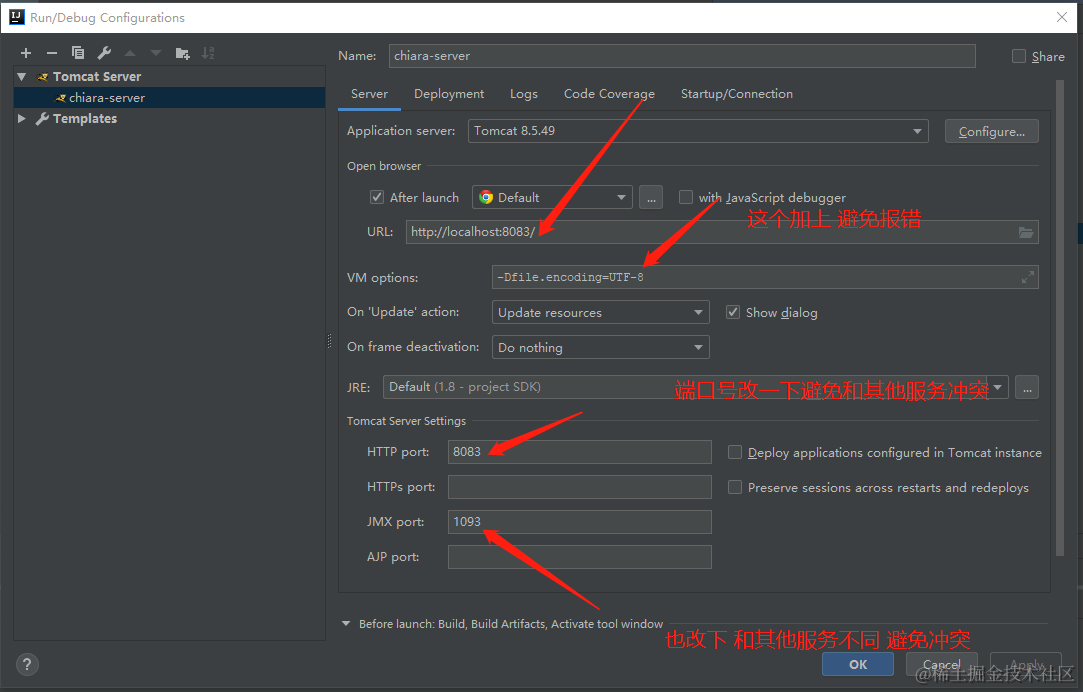This screenshot has width=1083, height=692.
Task: Click the HTTPs port field
Action: click(579, 487)
